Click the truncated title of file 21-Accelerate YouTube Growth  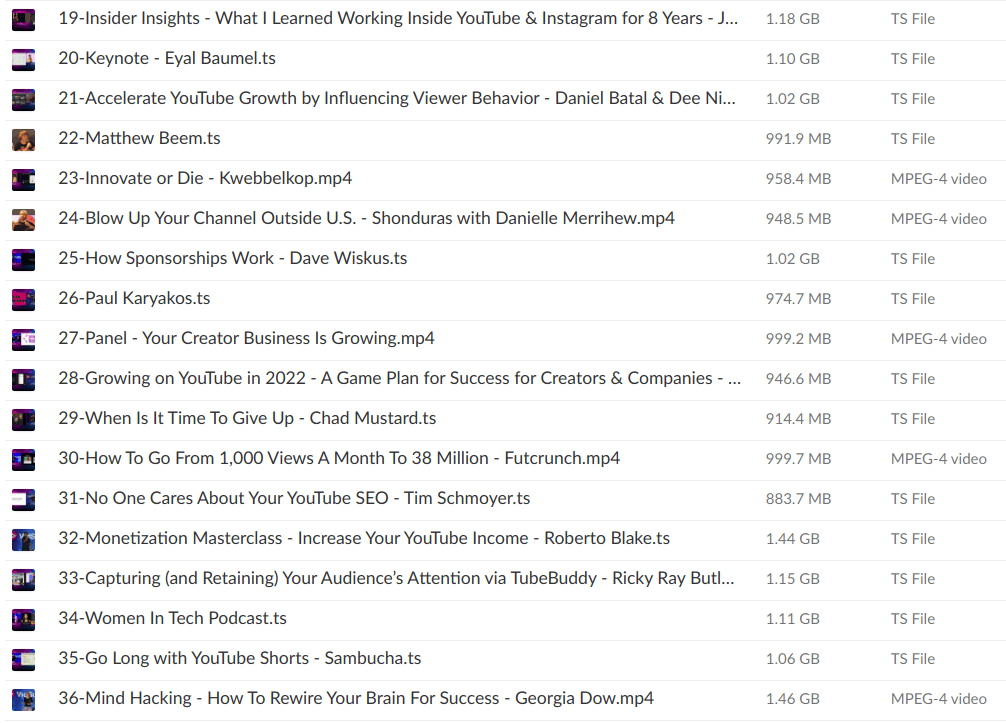[398, 99]
